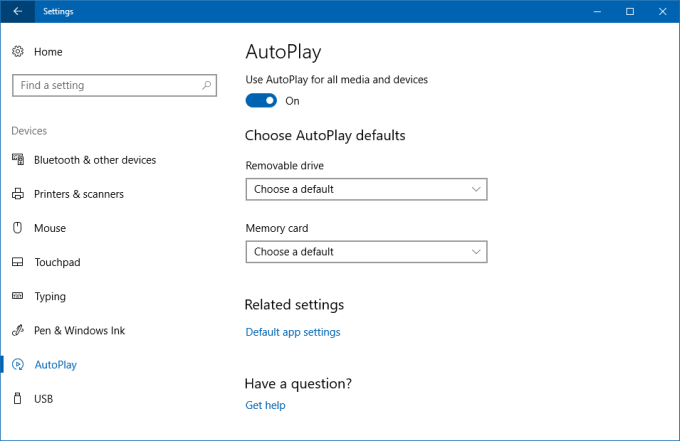Click the 'Memory card' label
Image resolution: width=680 pixels, height=441 pixels.
(x=277, y=229)
